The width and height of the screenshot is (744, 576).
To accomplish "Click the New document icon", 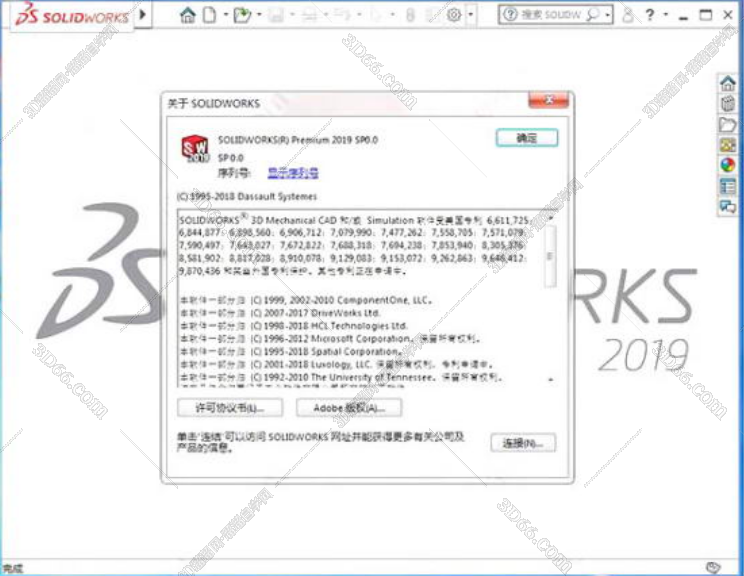I will click(209, 15).
